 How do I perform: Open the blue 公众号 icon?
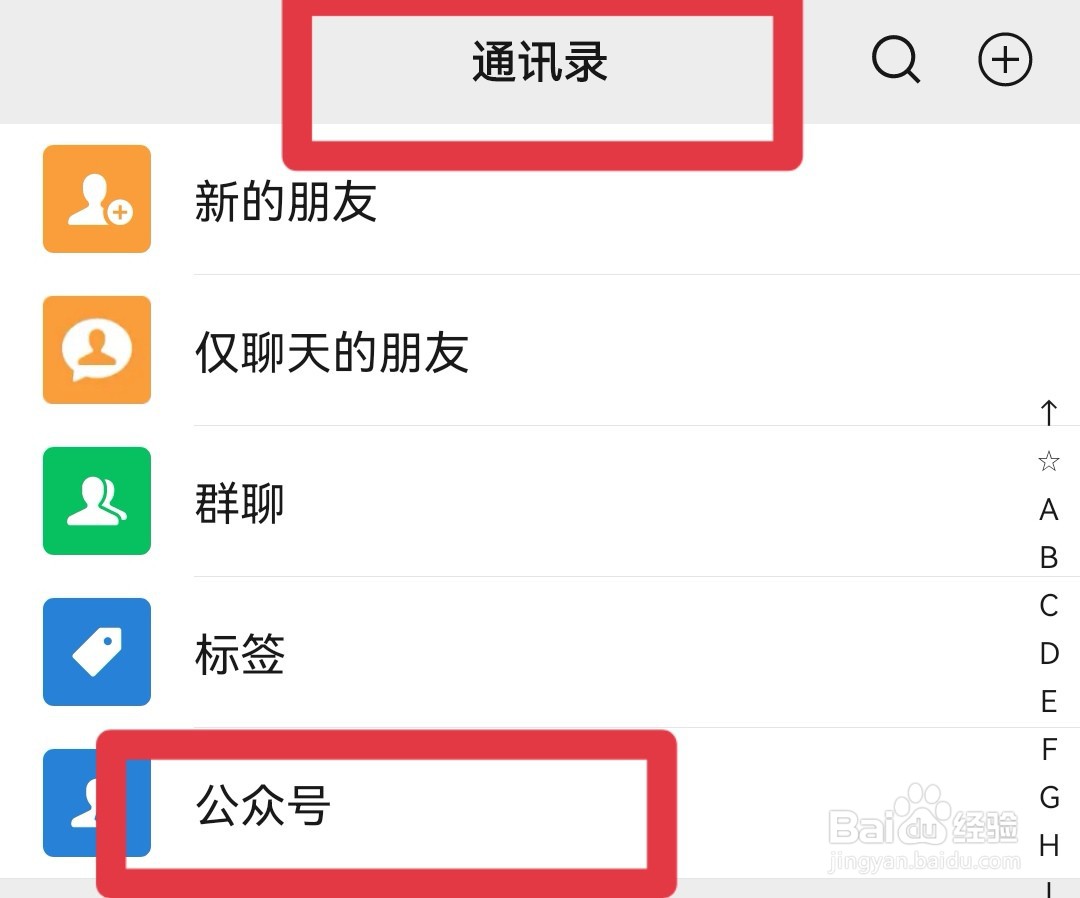(97, 803)
